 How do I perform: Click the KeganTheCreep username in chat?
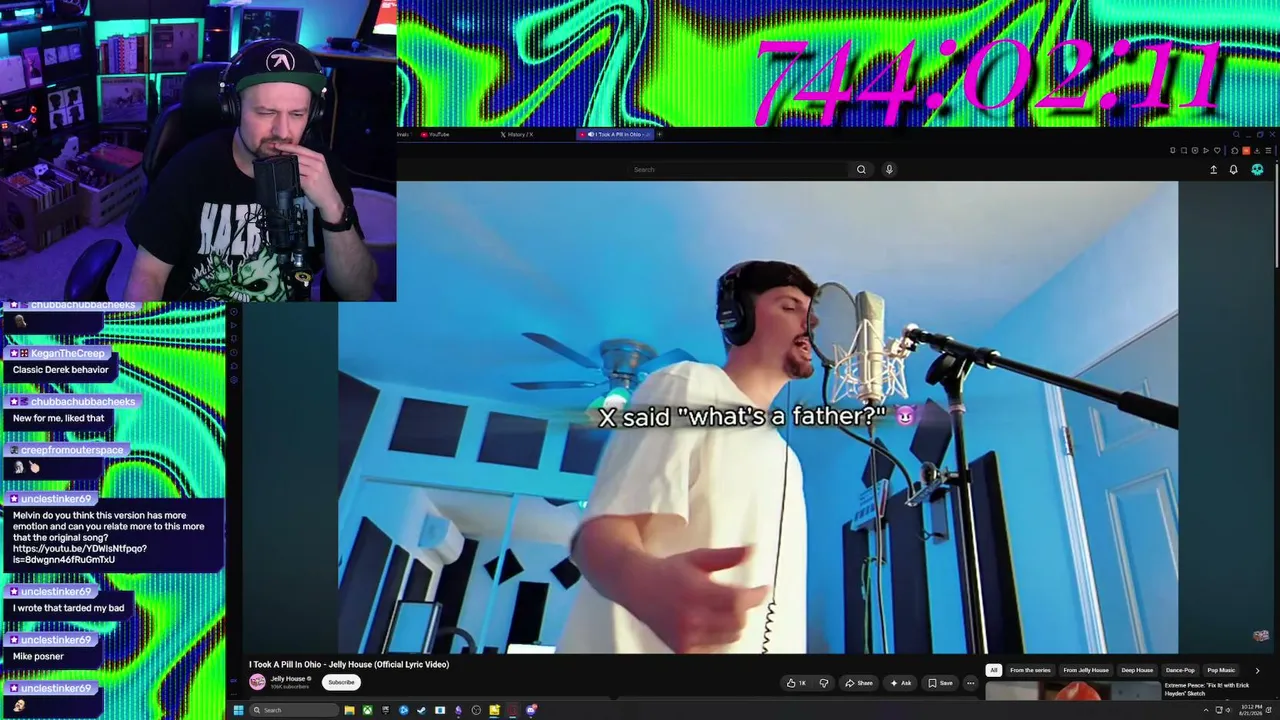pos(68,353)
